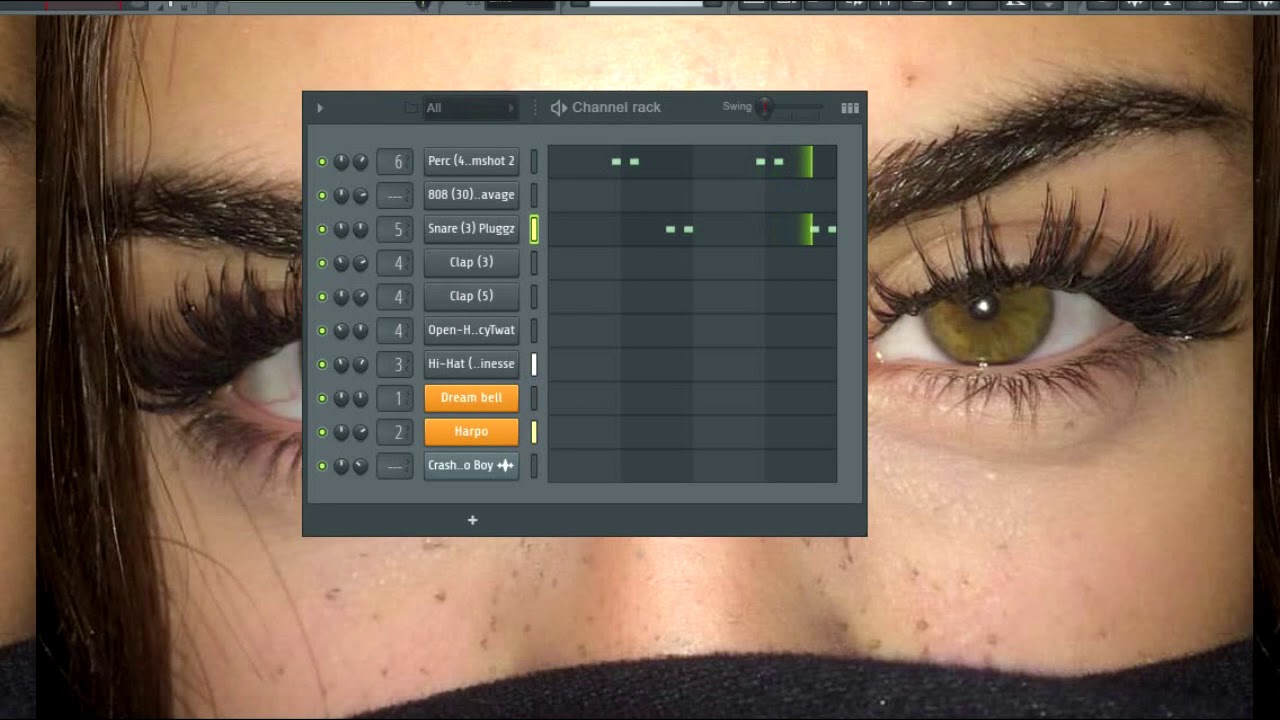This screenshot has width=1280, height=720.
Task: Open the graph editor bars icon
Action: tap(850, 108)
